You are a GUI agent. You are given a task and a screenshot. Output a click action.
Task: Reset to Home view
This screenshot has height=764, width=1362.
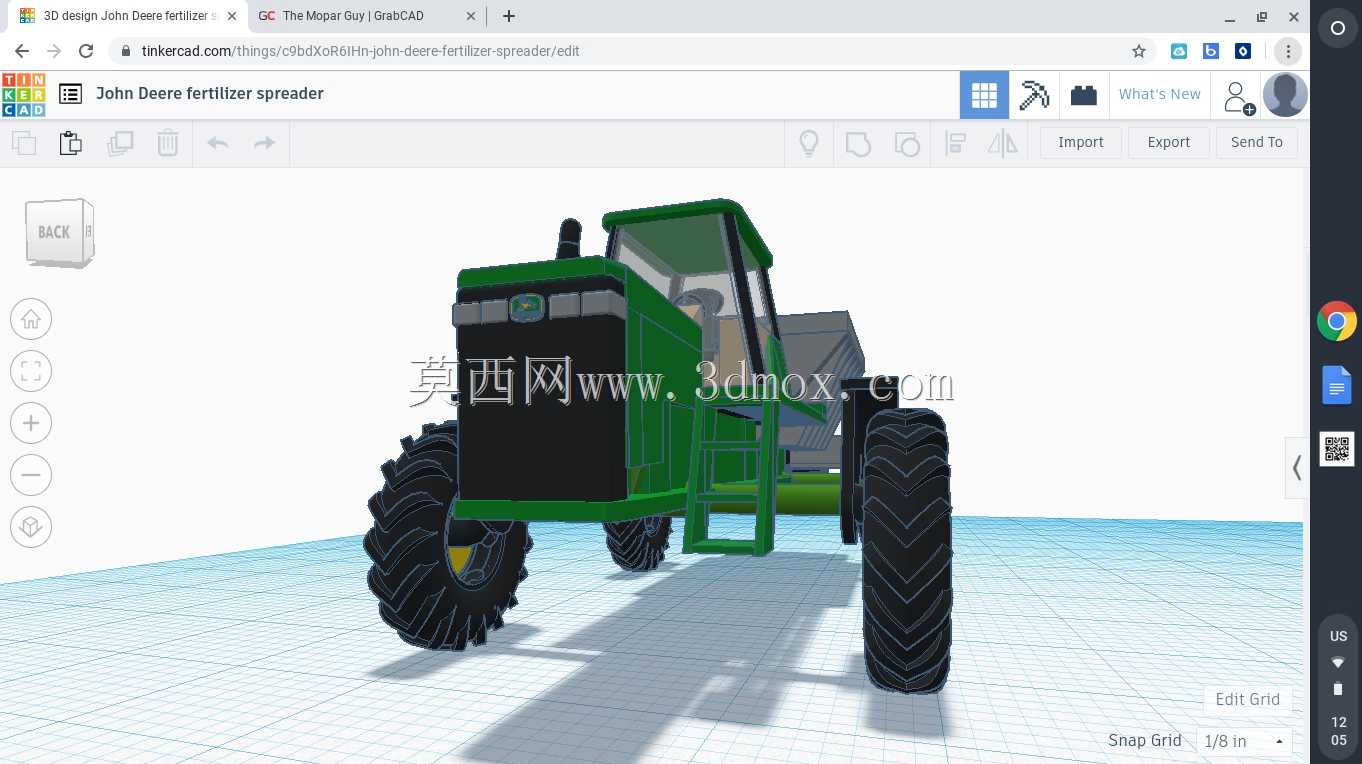31,320
